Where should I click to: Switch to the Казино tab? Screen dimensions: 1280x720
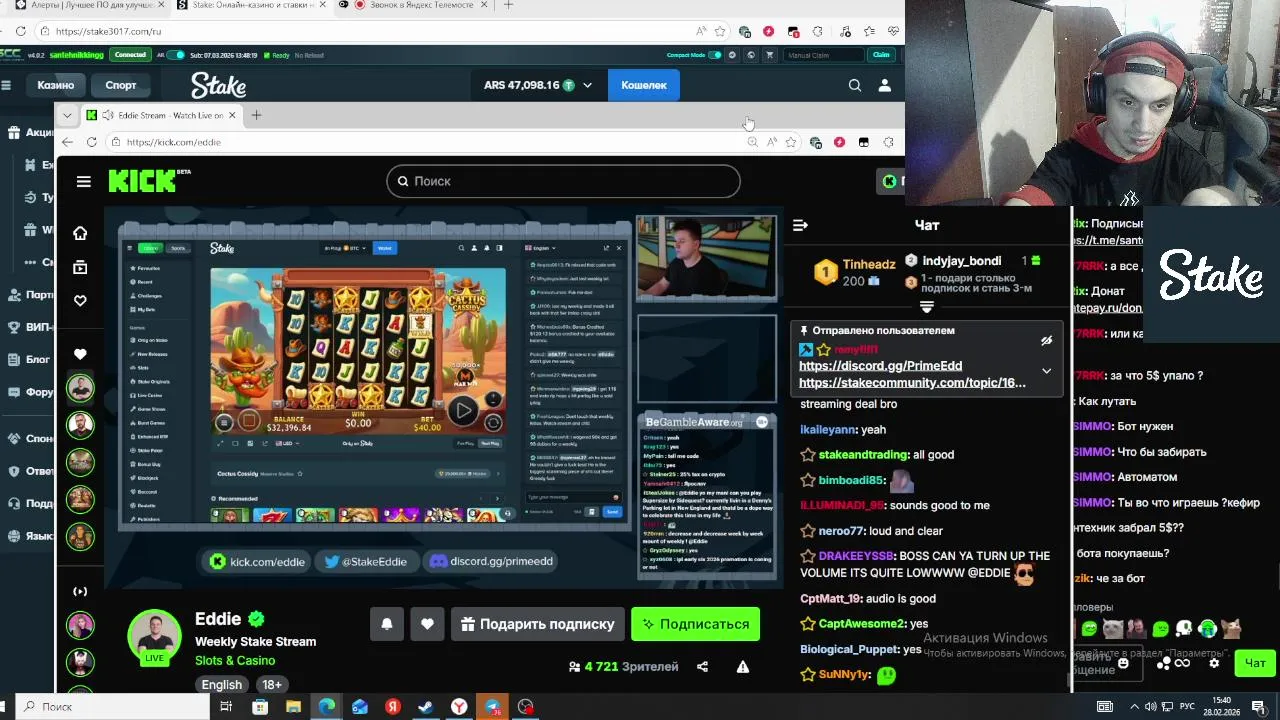56,85
